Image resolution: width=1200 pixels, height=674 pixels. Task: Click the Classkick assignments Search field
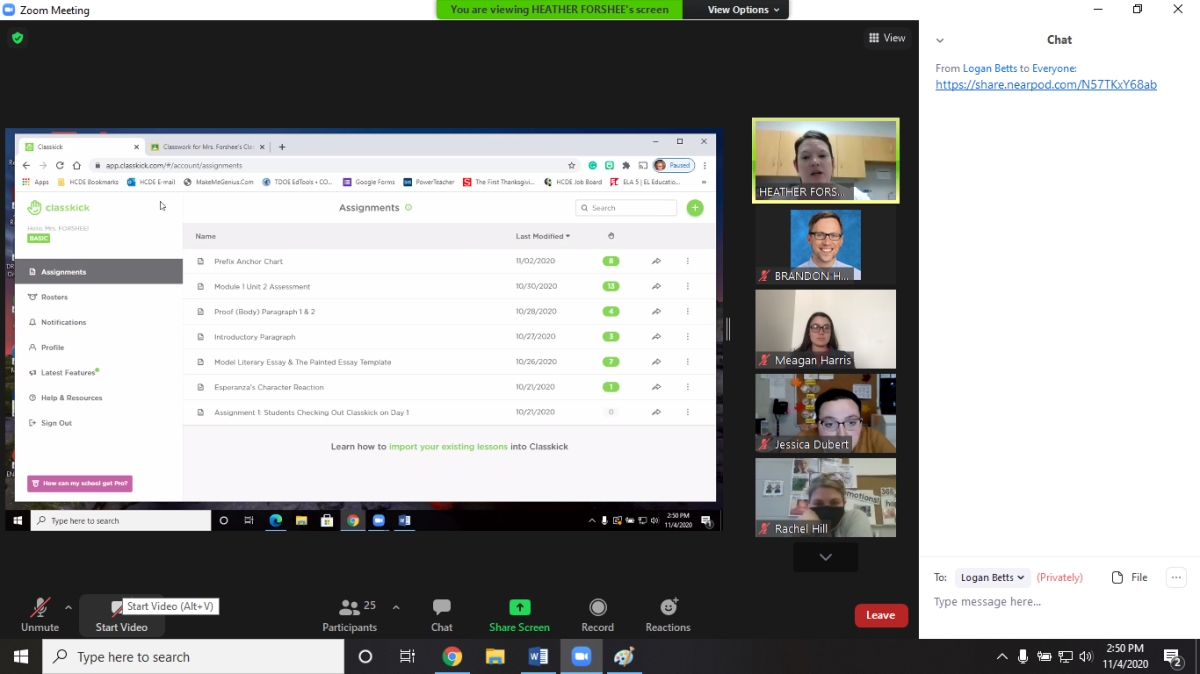coord(626,208)
